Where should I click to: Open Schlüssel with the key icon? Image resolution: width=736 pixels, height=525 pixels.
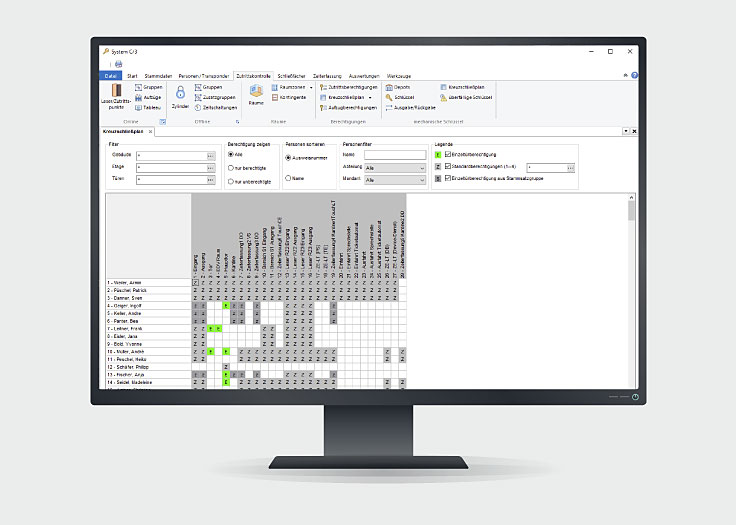(400, 98)
